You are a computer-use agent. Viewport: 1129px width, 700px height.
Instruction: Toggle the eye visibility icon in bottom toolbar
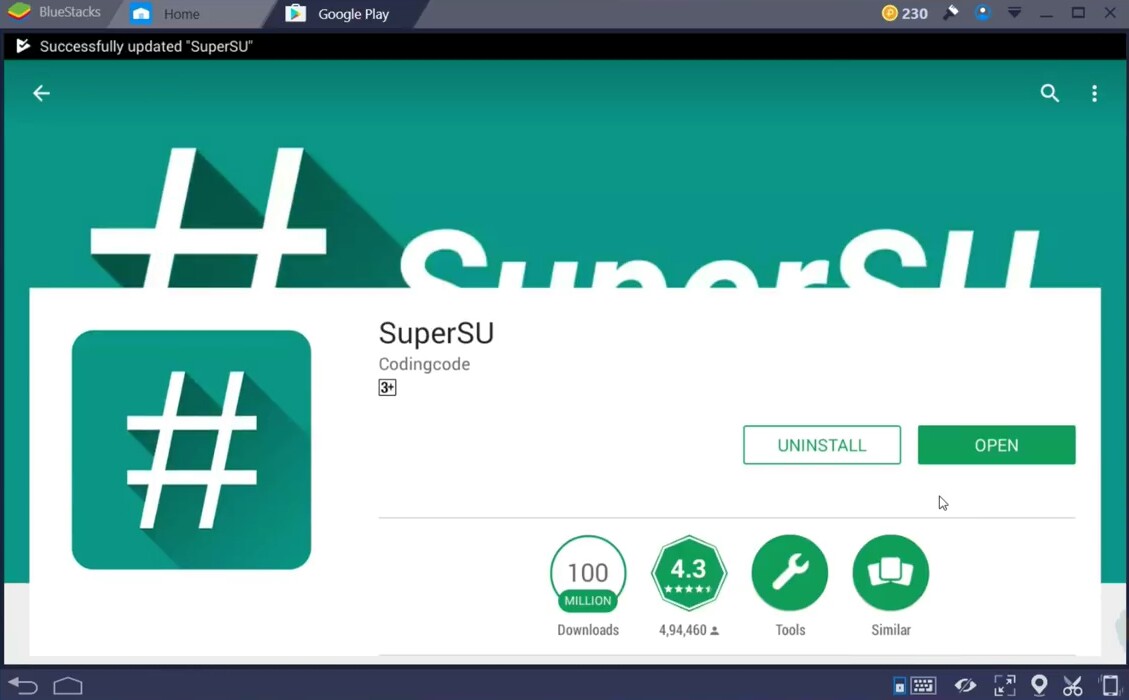(x=965, y=685)
